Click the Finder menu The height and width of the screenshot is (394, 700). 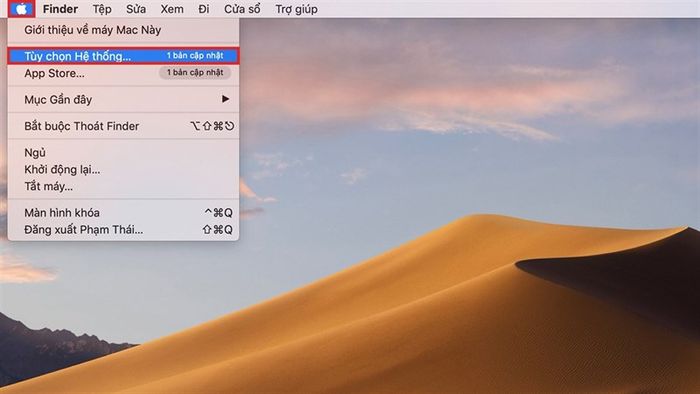[60, 9]
